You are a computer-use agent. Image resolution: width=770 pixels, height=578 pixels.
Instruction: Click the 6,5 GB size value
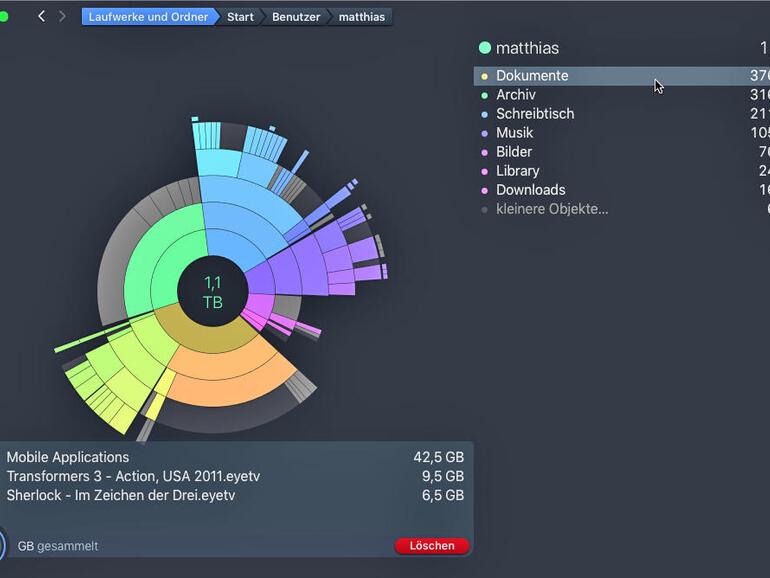(443, 495)
